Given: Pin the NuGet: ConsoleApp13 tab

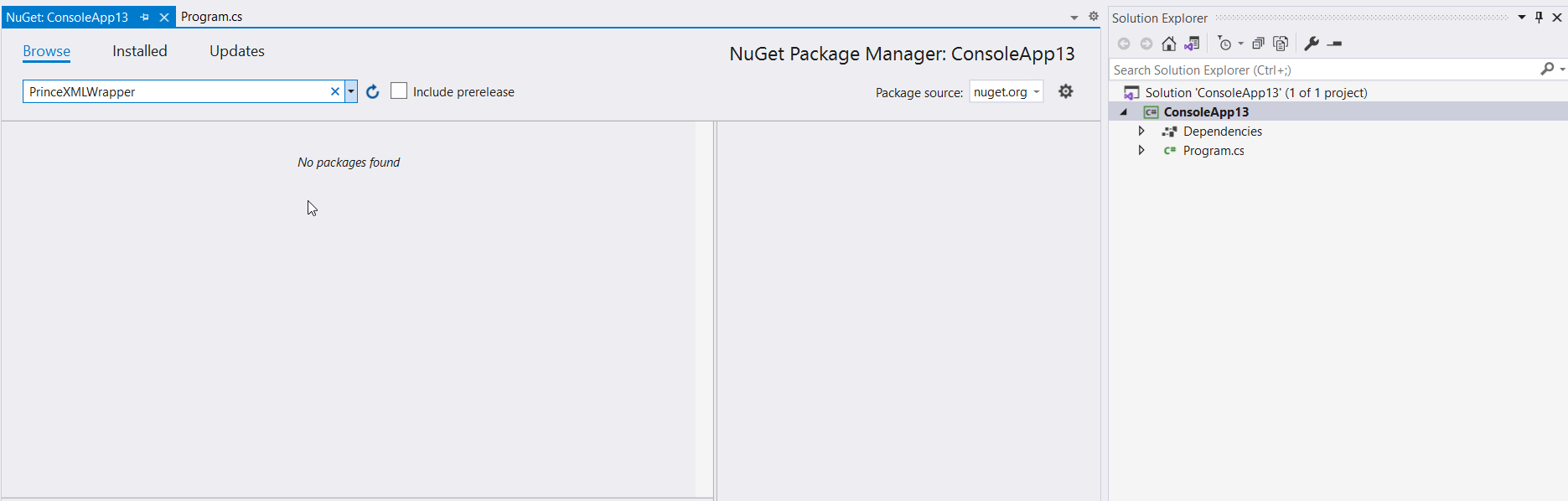Looking at the screenshot, I should [x=144, y=17].
